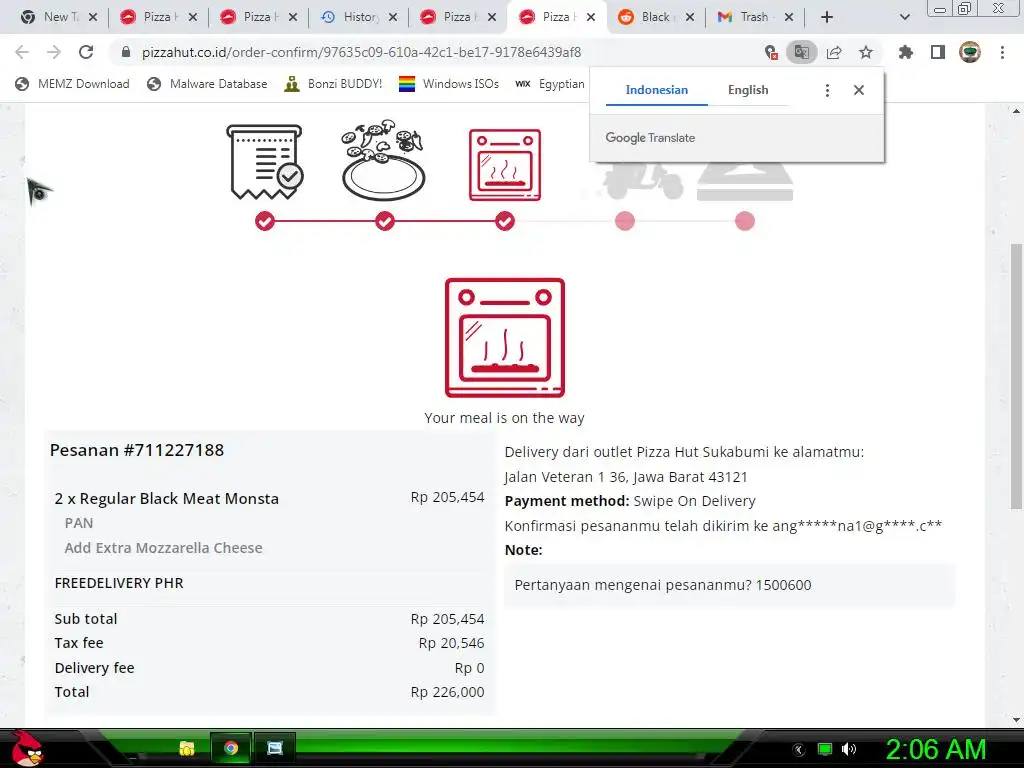Click the site lock icon in address bar
1024x768 pixels.
(126, 52)
